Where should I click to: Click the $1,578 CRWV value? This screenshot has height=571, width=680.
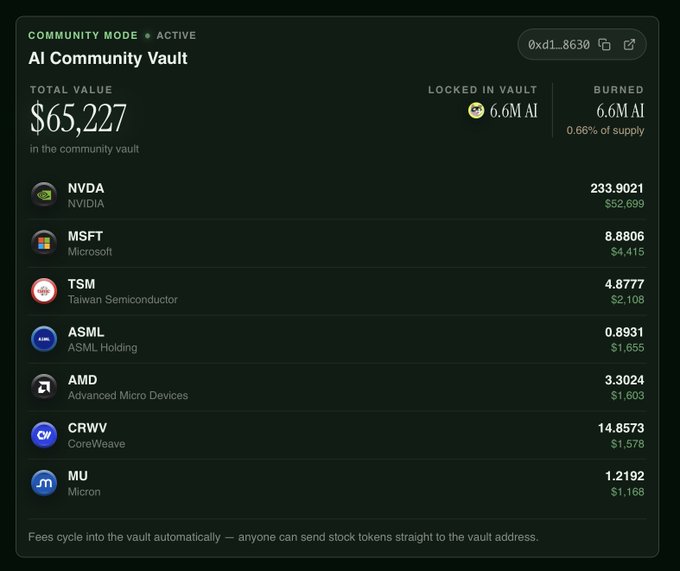[x=628, y=444]
